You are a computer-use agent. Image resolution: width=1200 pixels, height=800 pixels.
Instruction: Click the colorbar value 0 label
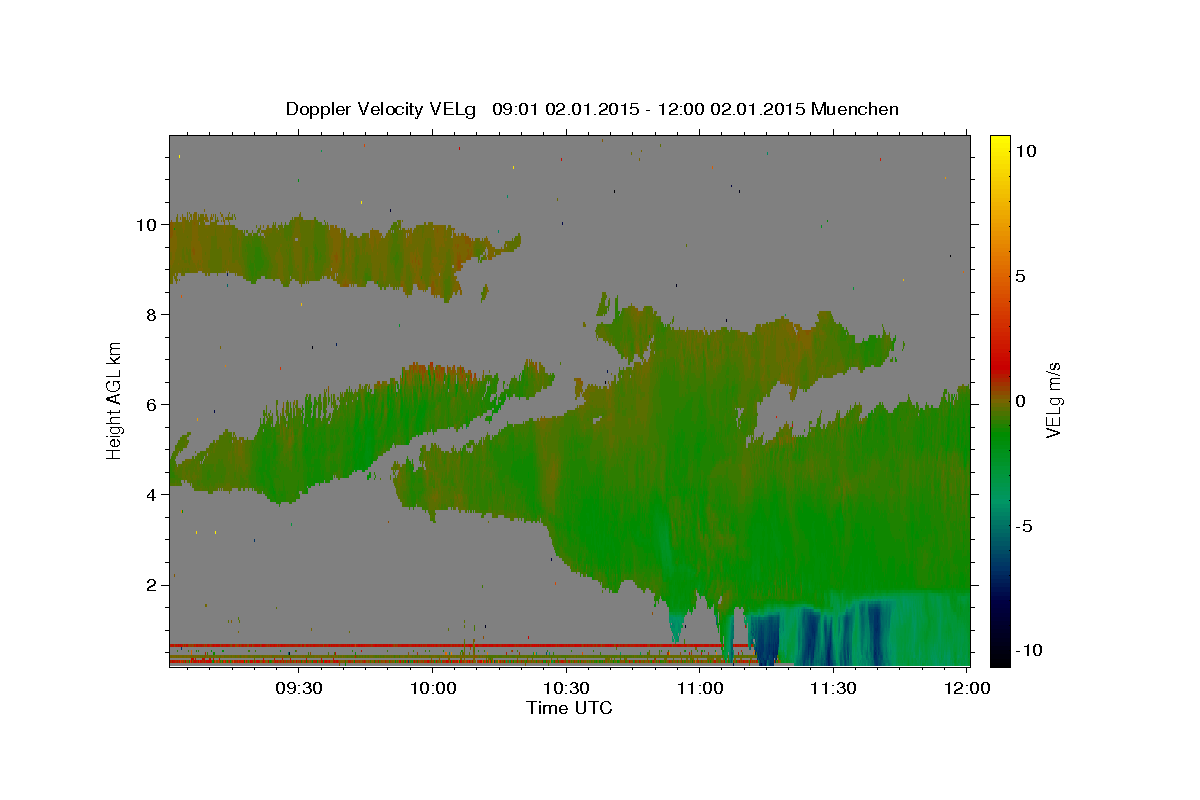[1020, 401]
